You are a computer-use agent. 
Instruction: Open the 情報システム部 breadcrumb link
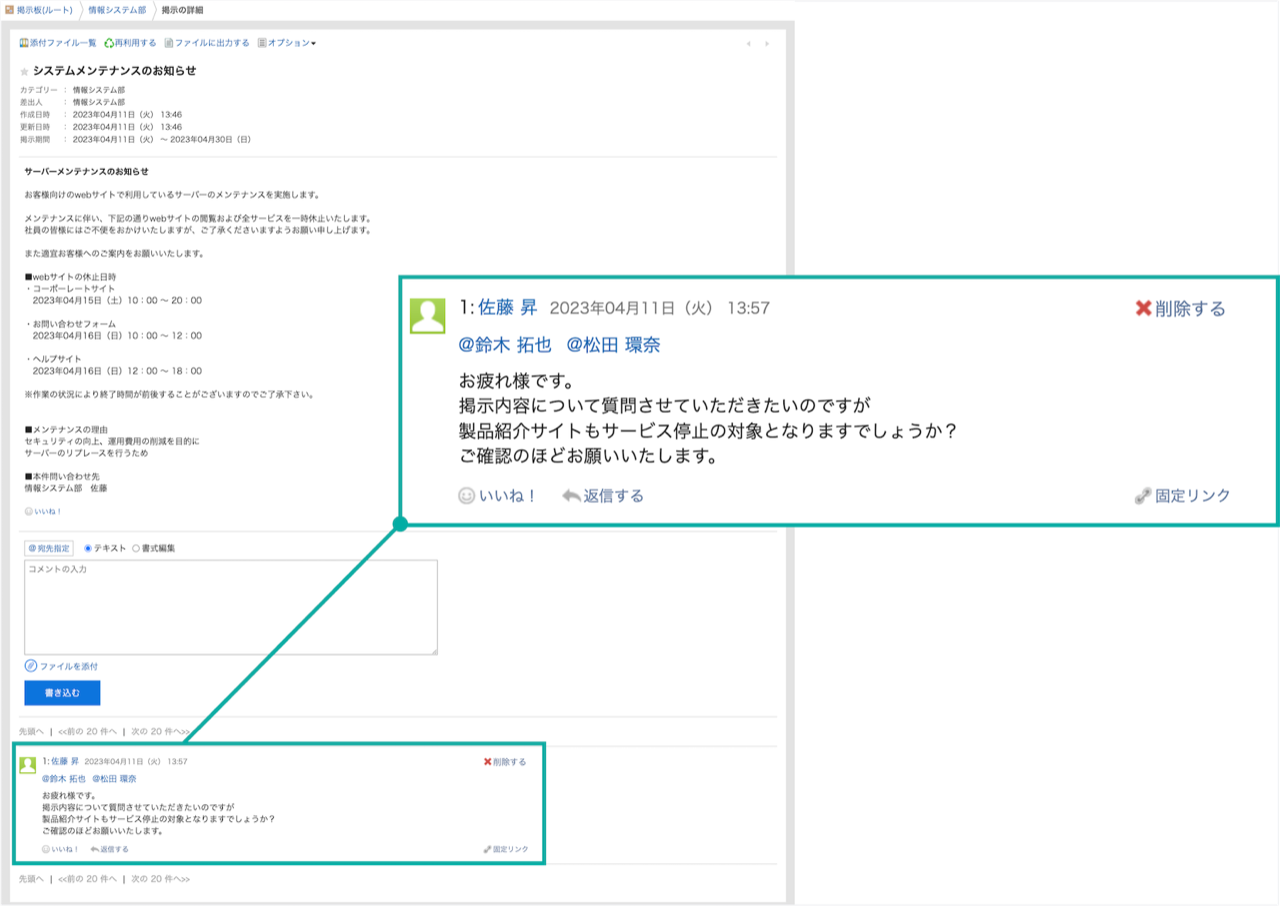tap(117, 9)
